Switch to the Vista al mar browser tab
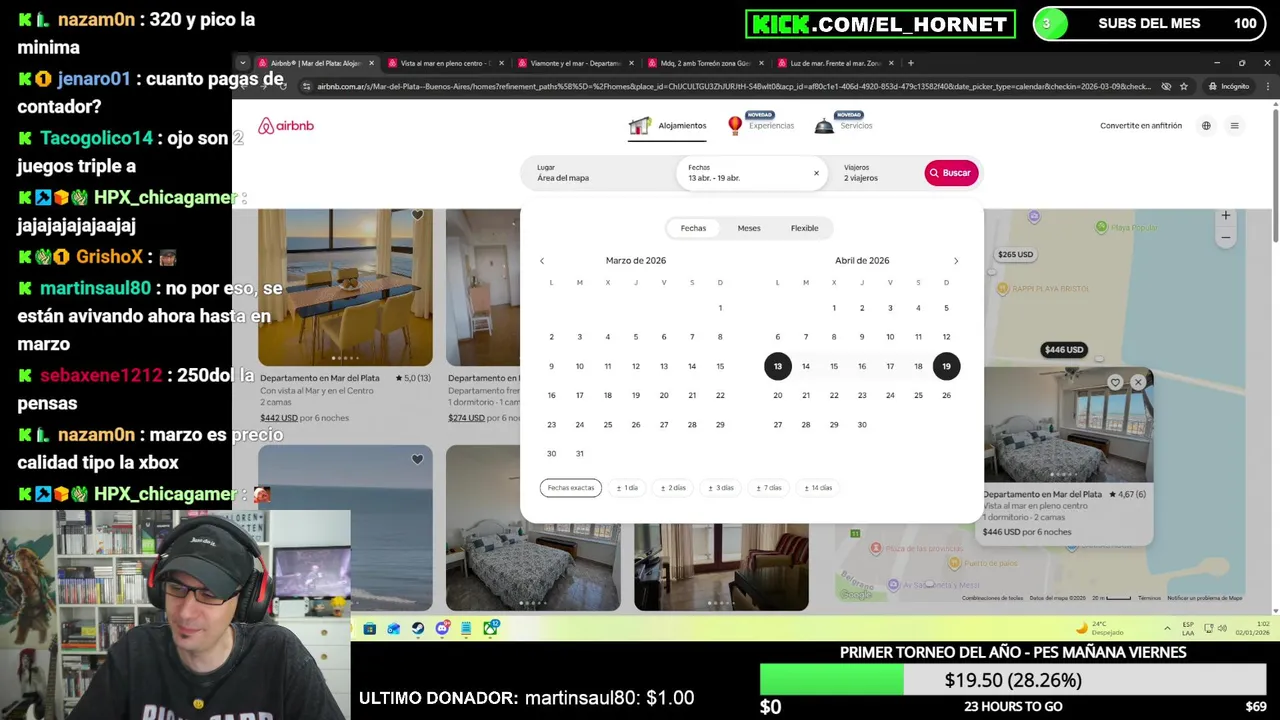This screenshot has height=720, width=1280. (x=445, y=63)
